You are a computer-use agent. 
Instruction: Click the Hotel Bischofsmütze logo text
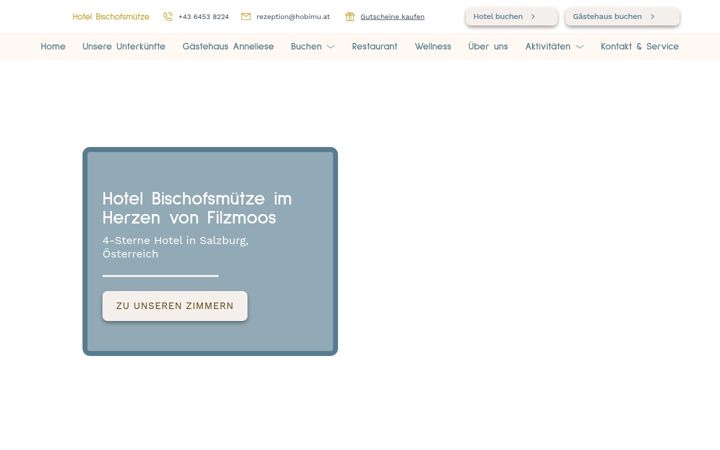pos(111,17)
